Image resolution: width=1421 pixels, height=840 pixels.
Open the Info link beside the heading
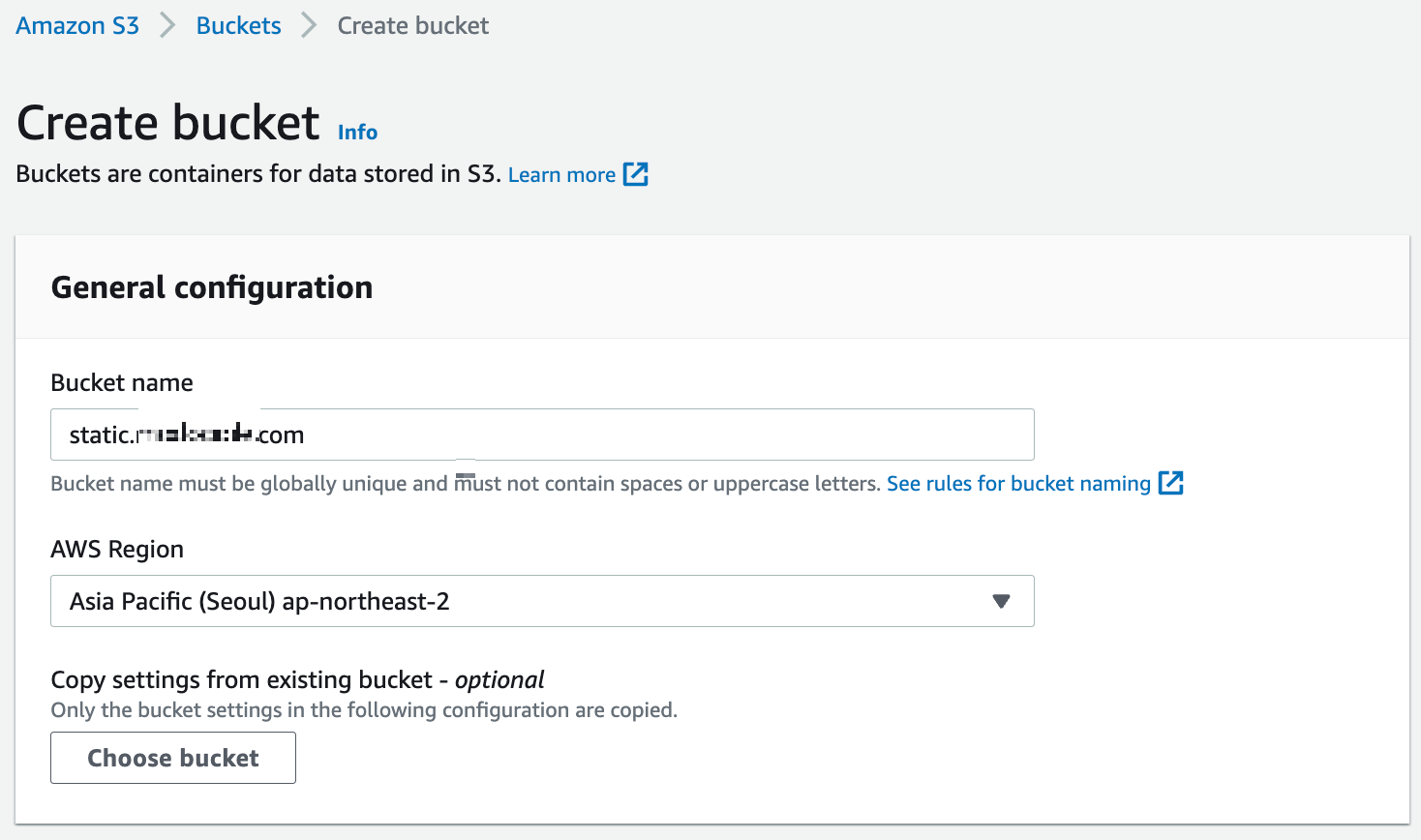(x=357, y=133)
